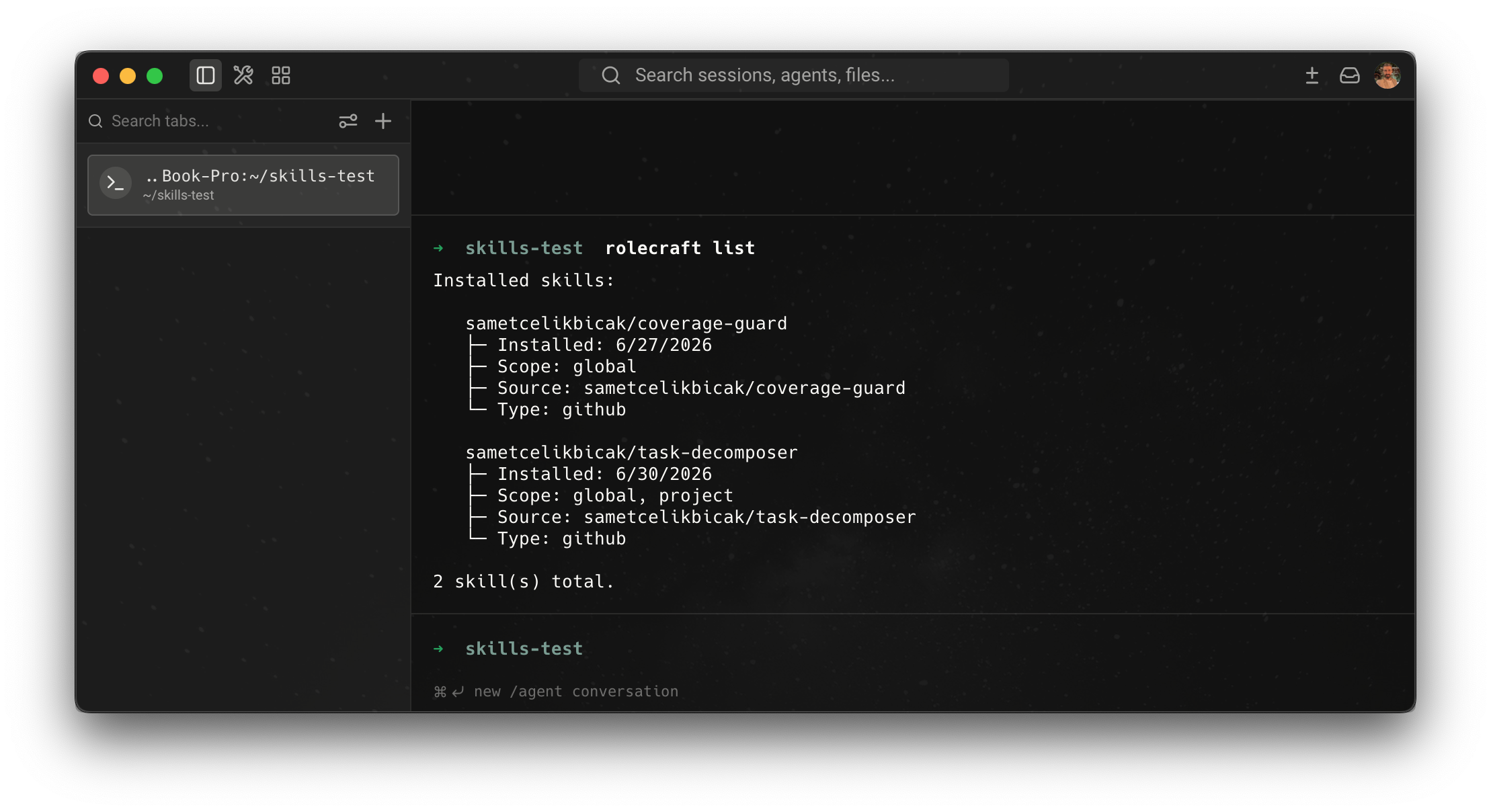Open the inbox tray icon
The width and height of the screenshot is (1491, 812).
(x=1349, y=75)
